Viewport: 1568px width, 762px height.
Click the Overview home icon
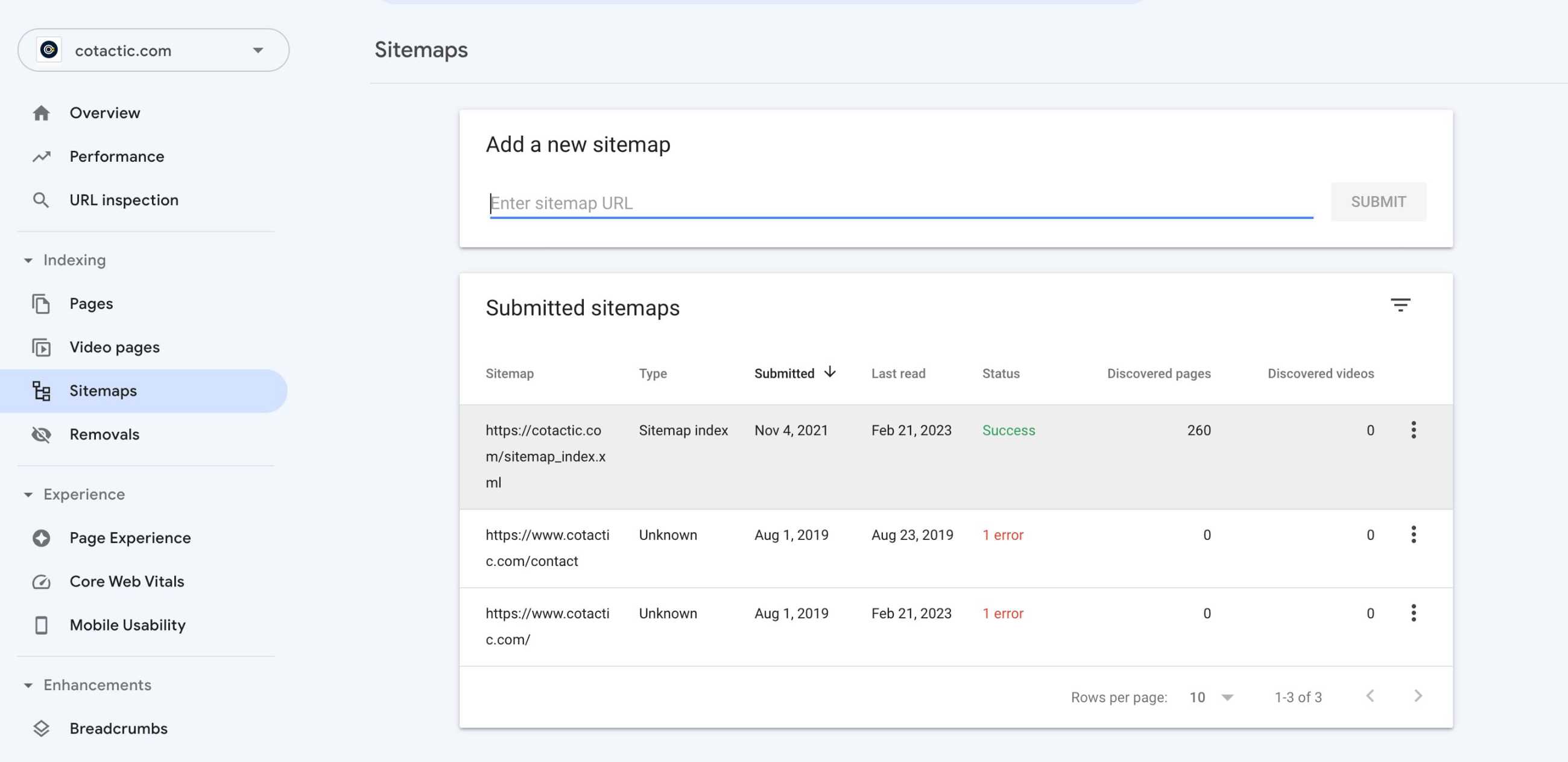42,113
